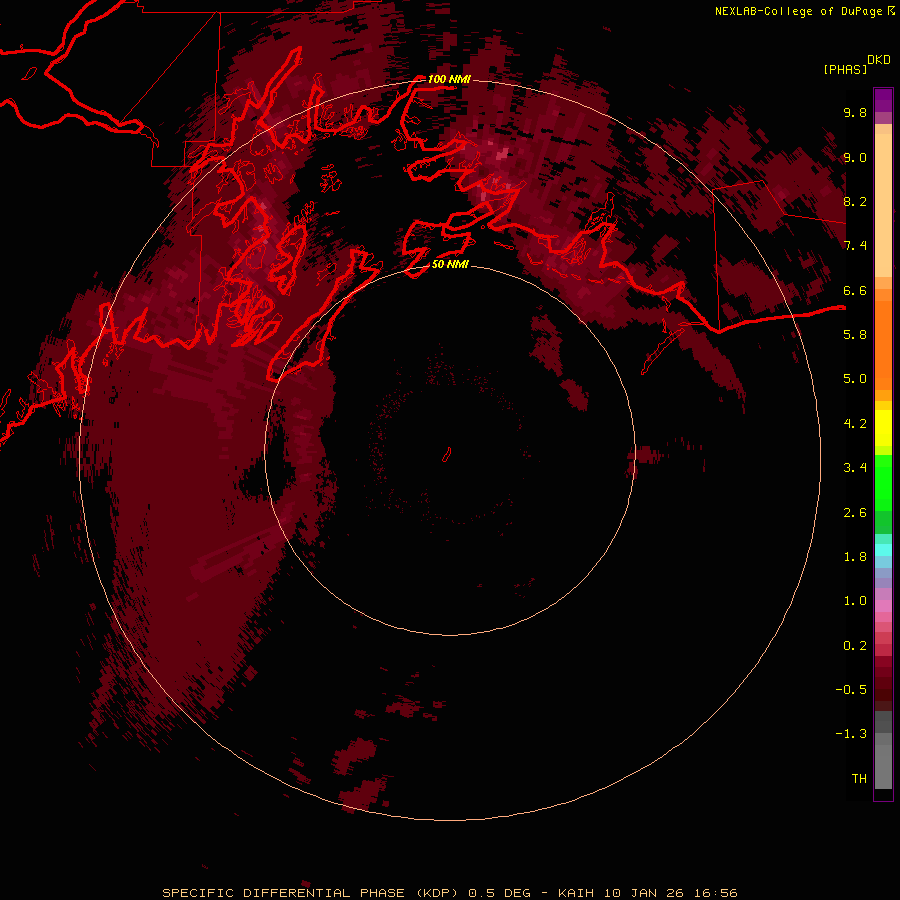Click the 2.6 scale label
900x900 pixels.
coord(855,513)
